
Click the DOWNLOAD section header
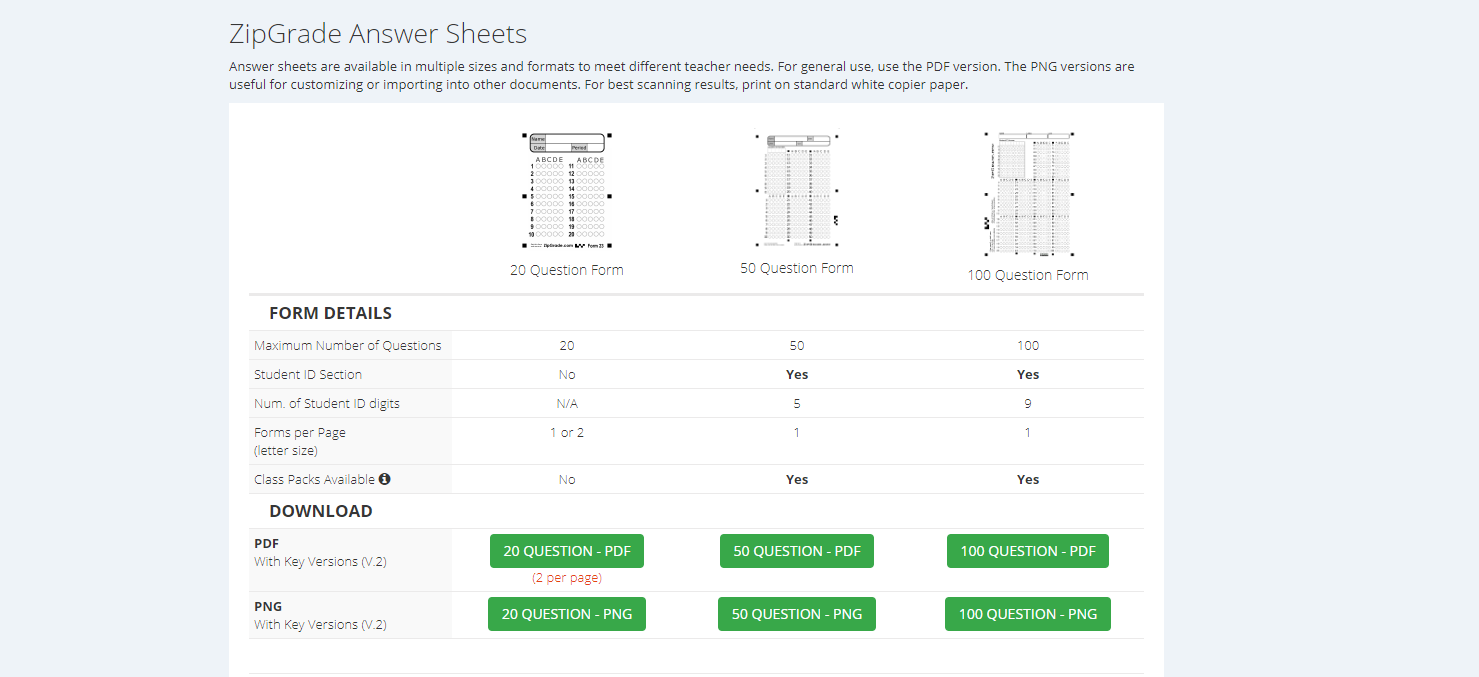(x=321, y=511)
